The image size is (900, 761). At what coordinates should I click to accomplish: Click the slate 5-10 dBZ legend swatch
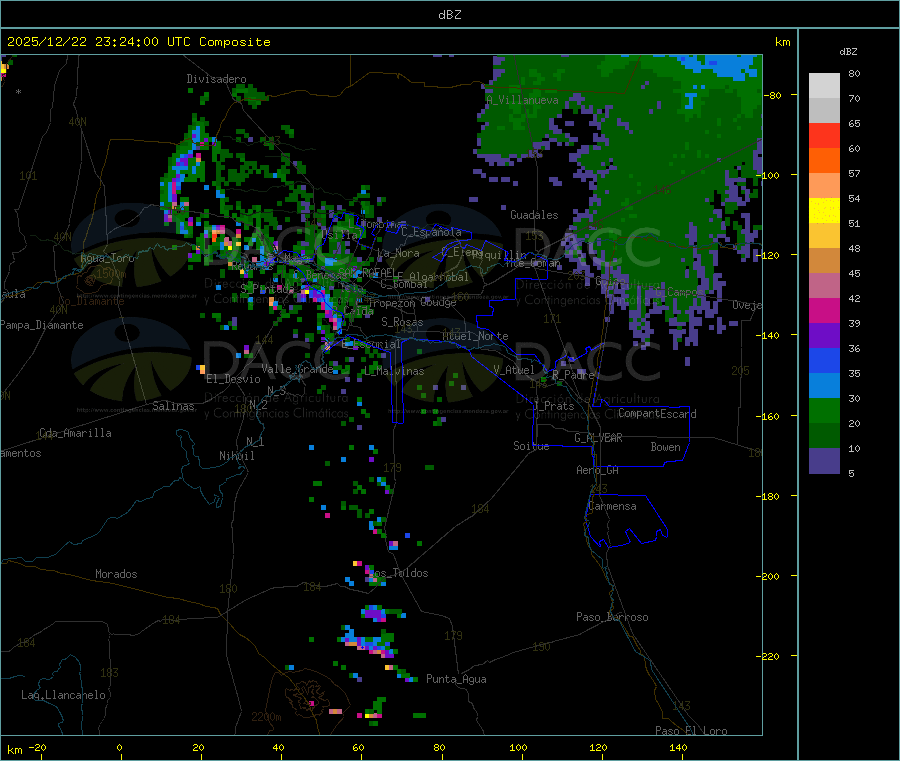[824, 461]
